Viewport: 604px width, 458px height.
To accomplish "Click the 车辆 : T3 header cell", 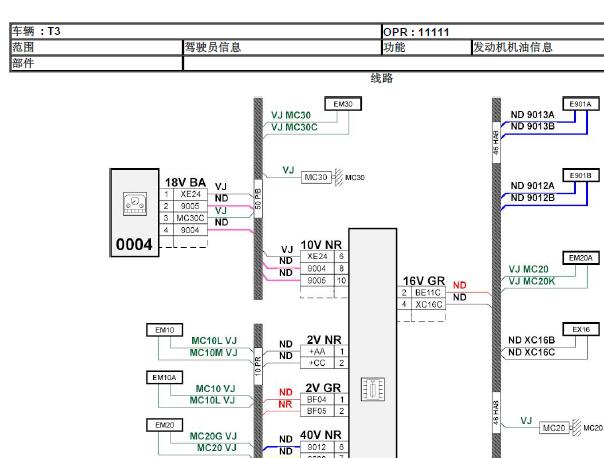I will (x=196, y=31).
